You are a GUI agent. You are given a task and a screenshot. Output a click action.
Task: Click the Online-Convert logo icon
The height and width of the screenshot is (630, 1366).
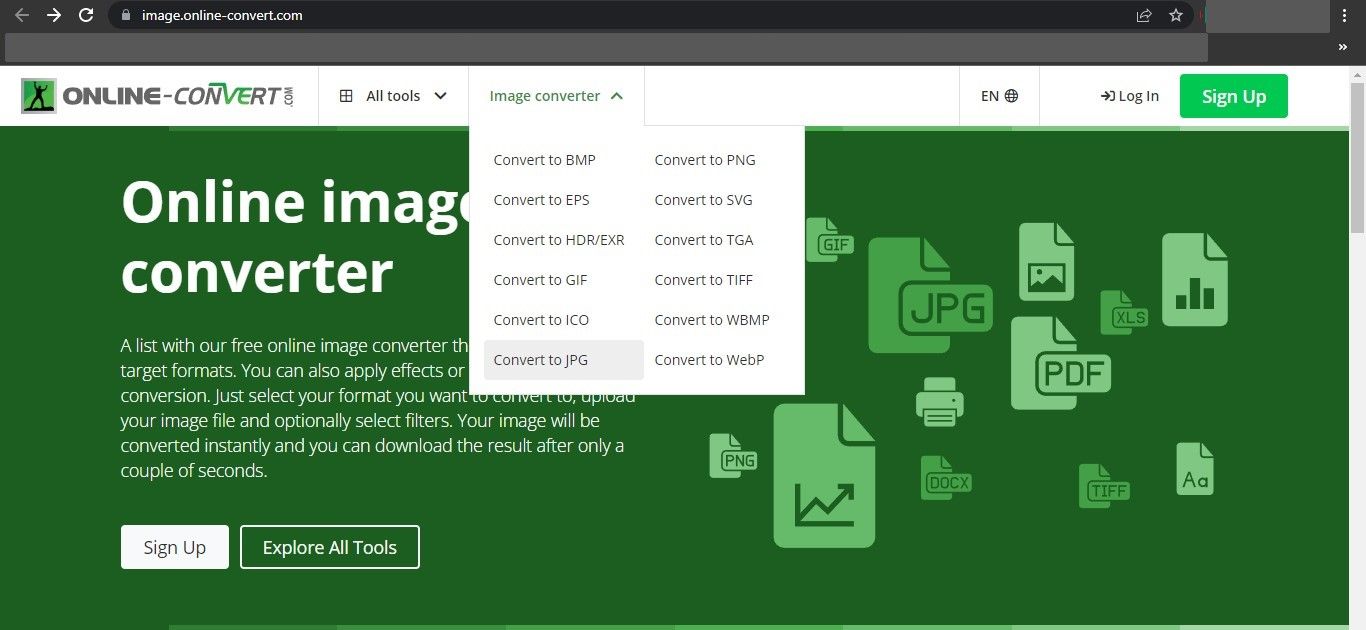coord(38,95)
